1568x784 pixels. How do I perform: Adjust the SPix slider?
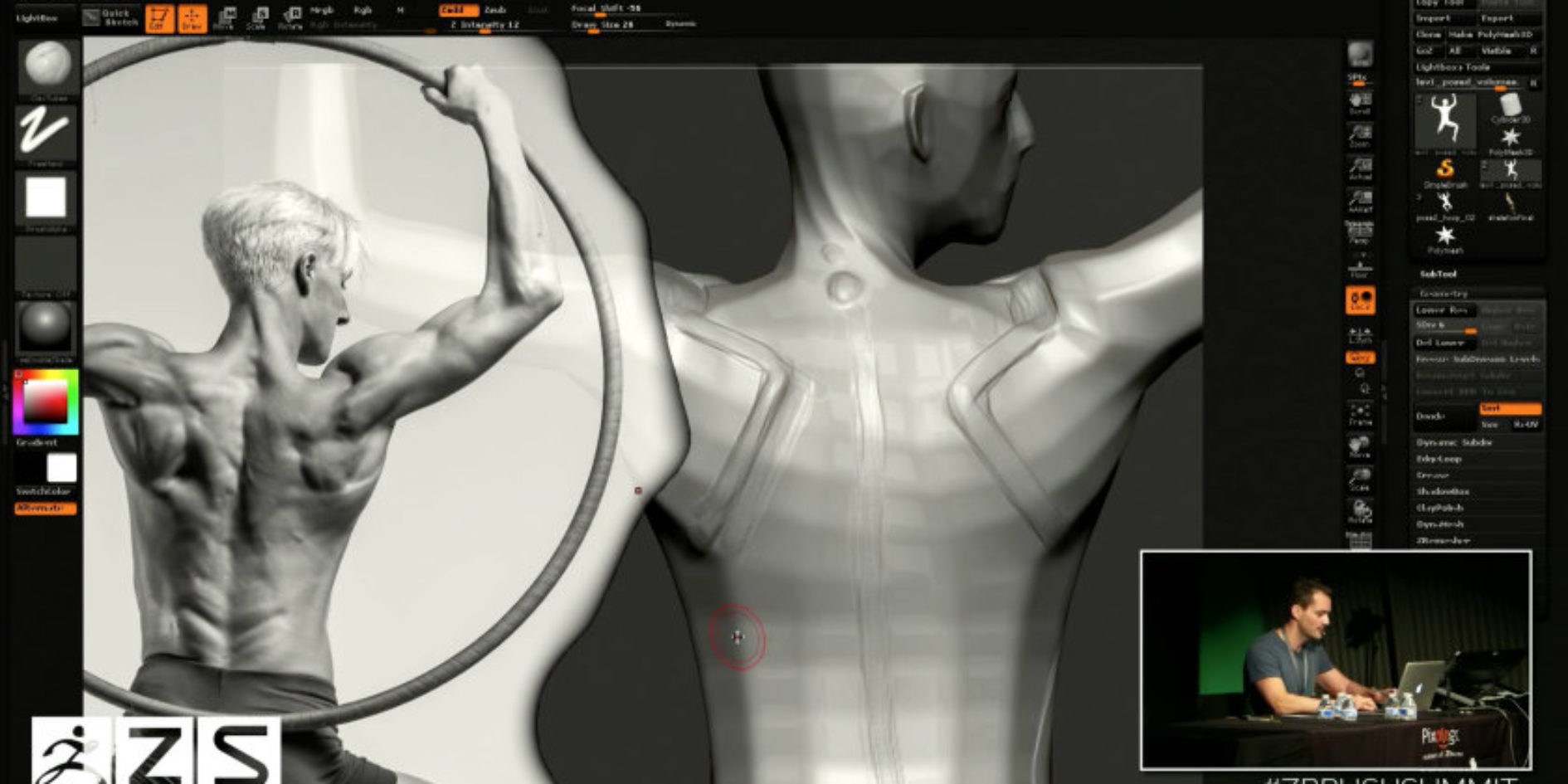[1360, 79]
